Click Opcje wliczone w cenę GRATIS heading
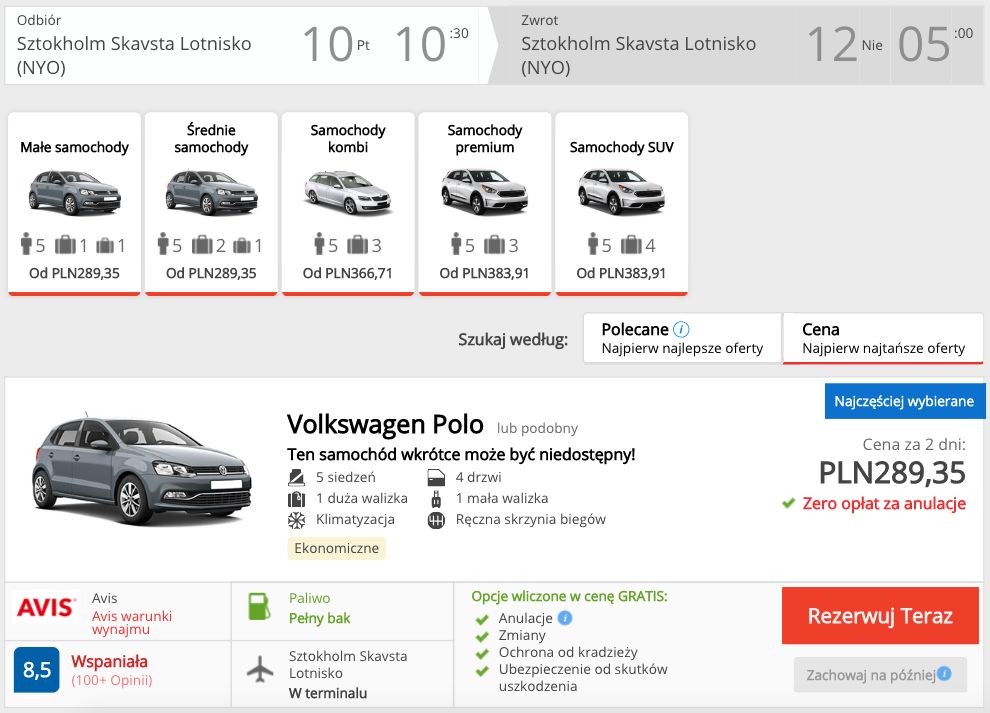Viewport: 990px width, 713px height. pos(569,596)
